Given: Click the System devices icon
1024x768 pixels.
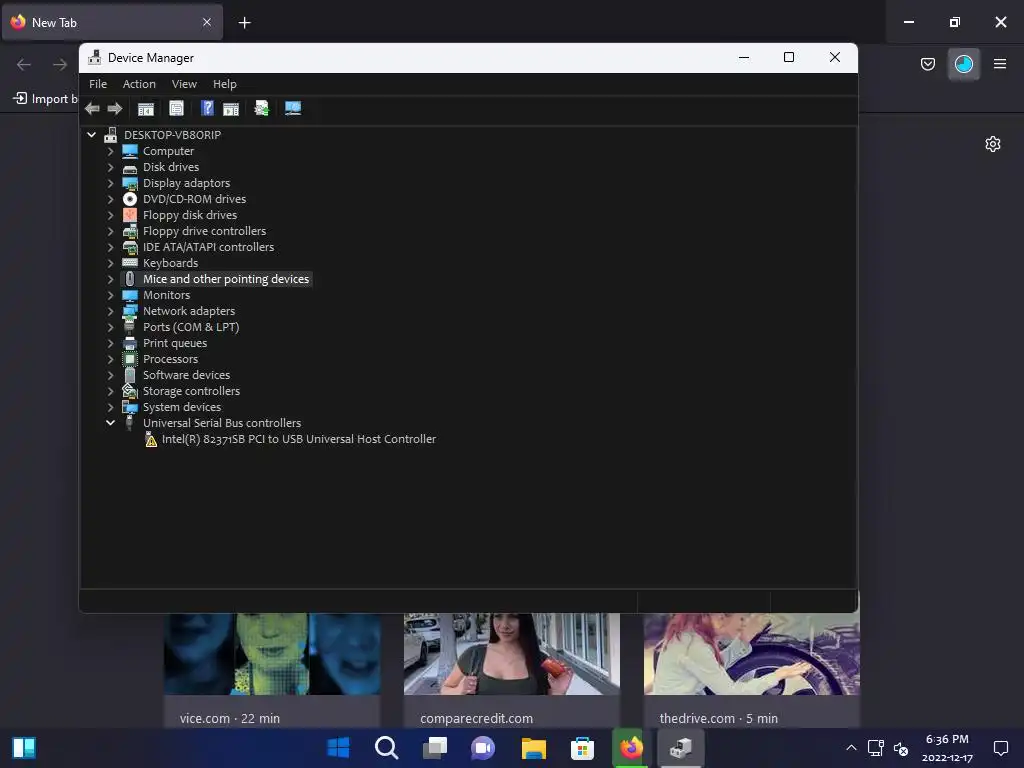Looking at the screenshot, I should (130, 407).
